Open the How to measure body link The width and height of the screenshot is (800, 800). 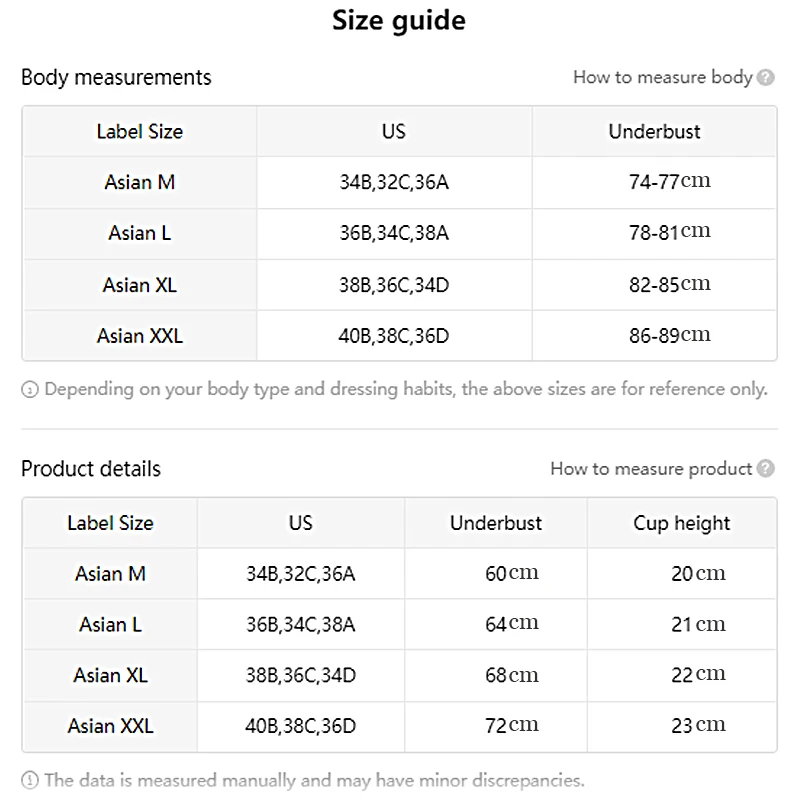click(662, 78)
